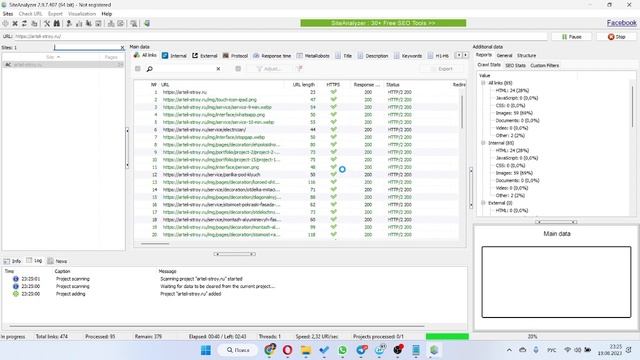The image size is (640, 360).
Task: Switch to the Internal tab
Action: tap(174, 56)
